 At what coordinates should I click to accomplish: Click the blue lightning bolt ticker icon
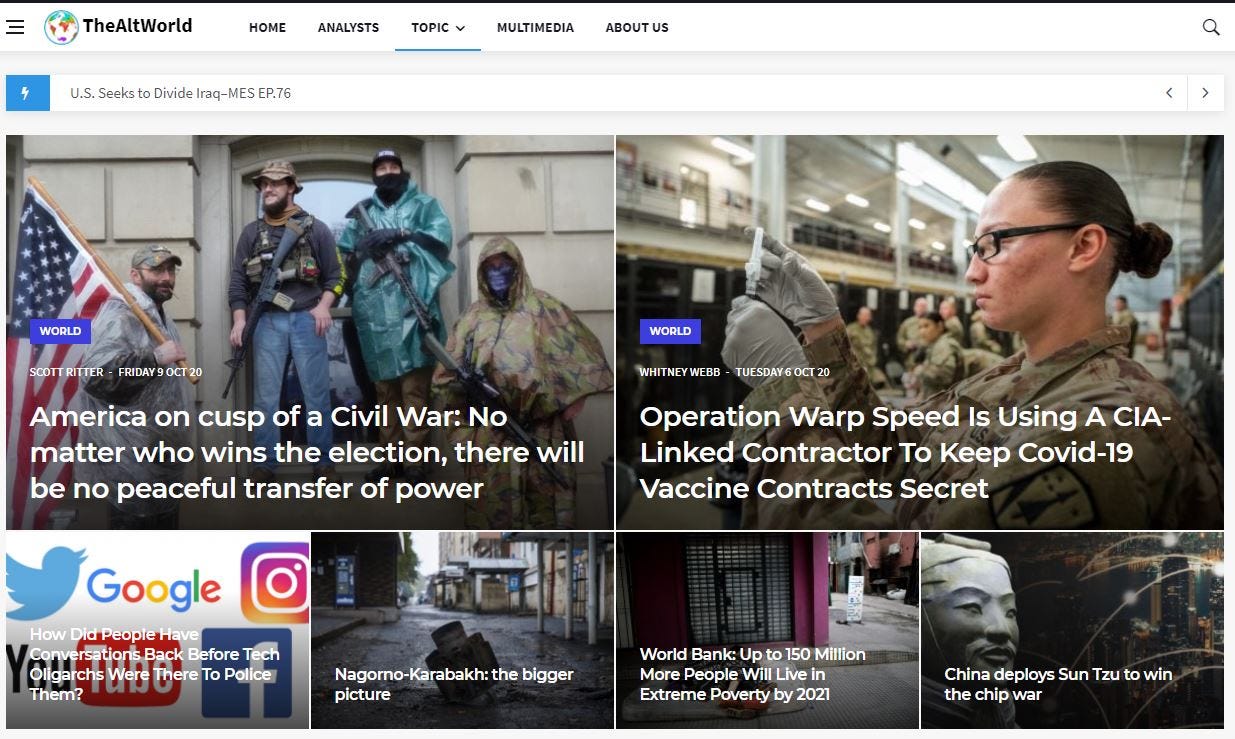pos(25,93)
